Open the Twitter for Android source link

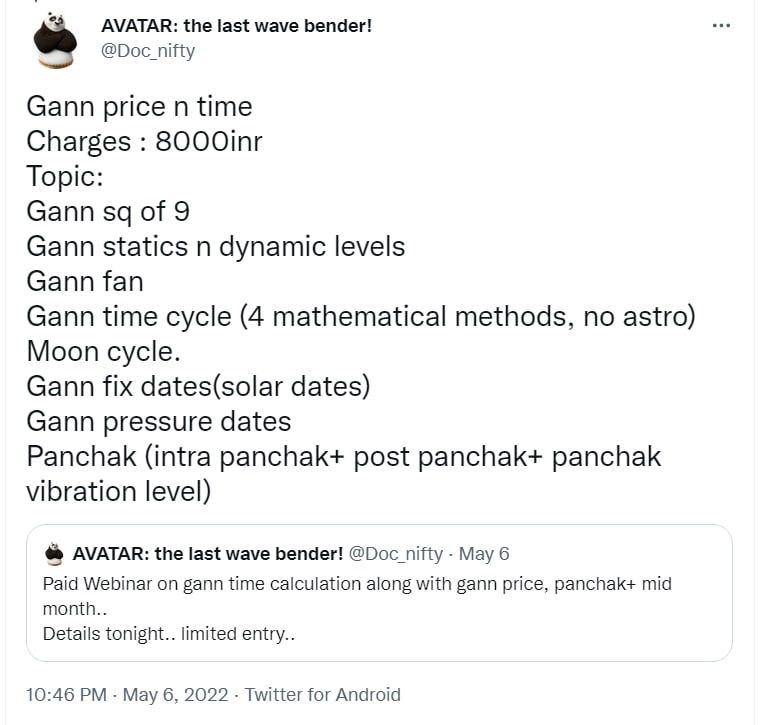[x=322, y=694]
